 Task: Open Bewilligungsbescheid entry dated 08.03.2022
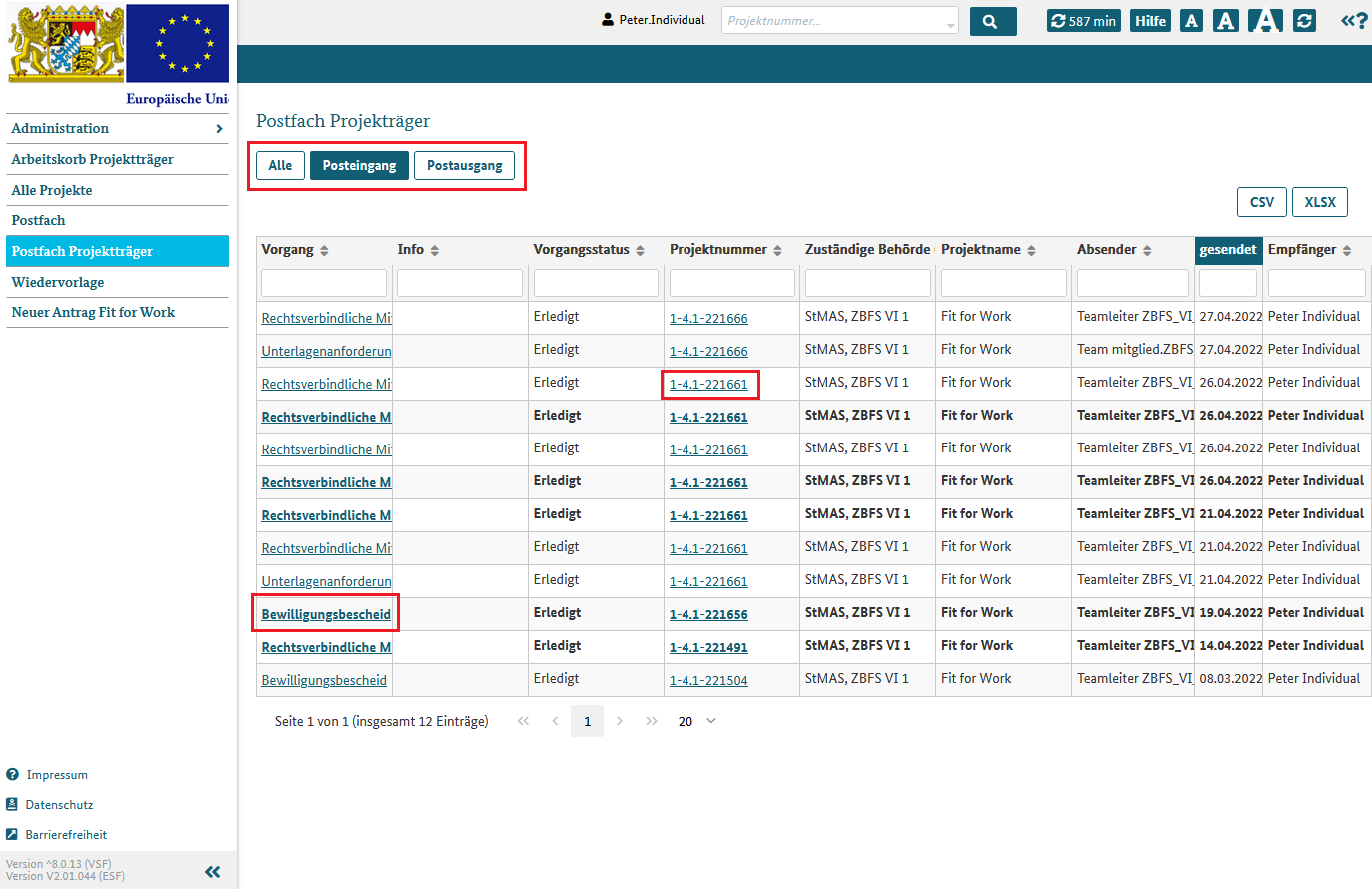coord(324,680)
